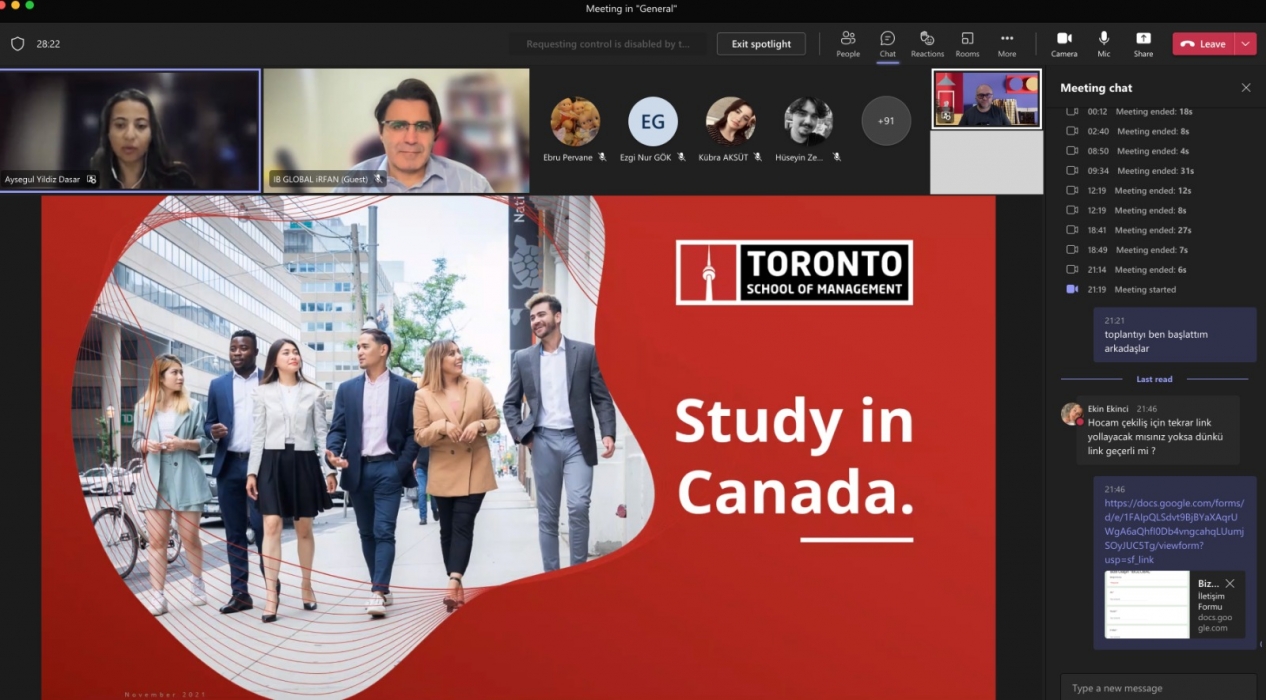The height and width of the screenshot is (700, 1266).
Task: Select Kübra AKSÜT participant avatar
Action: coord(730,121)
